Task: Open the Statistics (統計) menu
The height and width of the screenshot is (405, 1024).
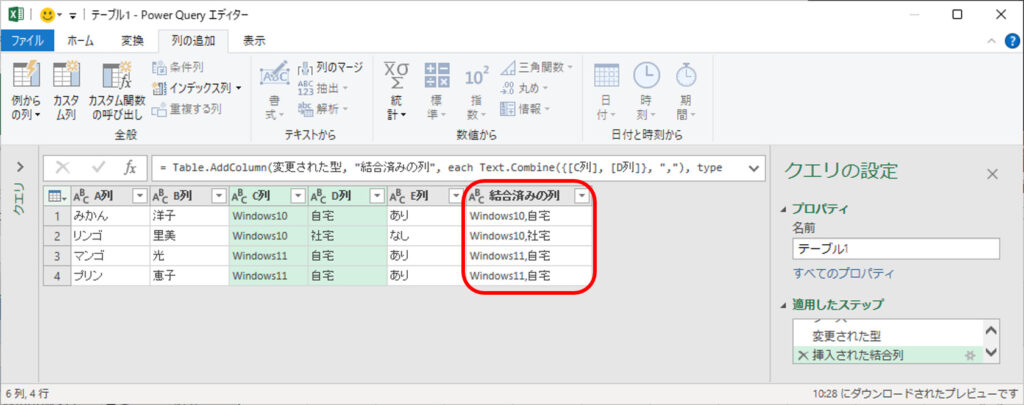Action: (396, 91)
